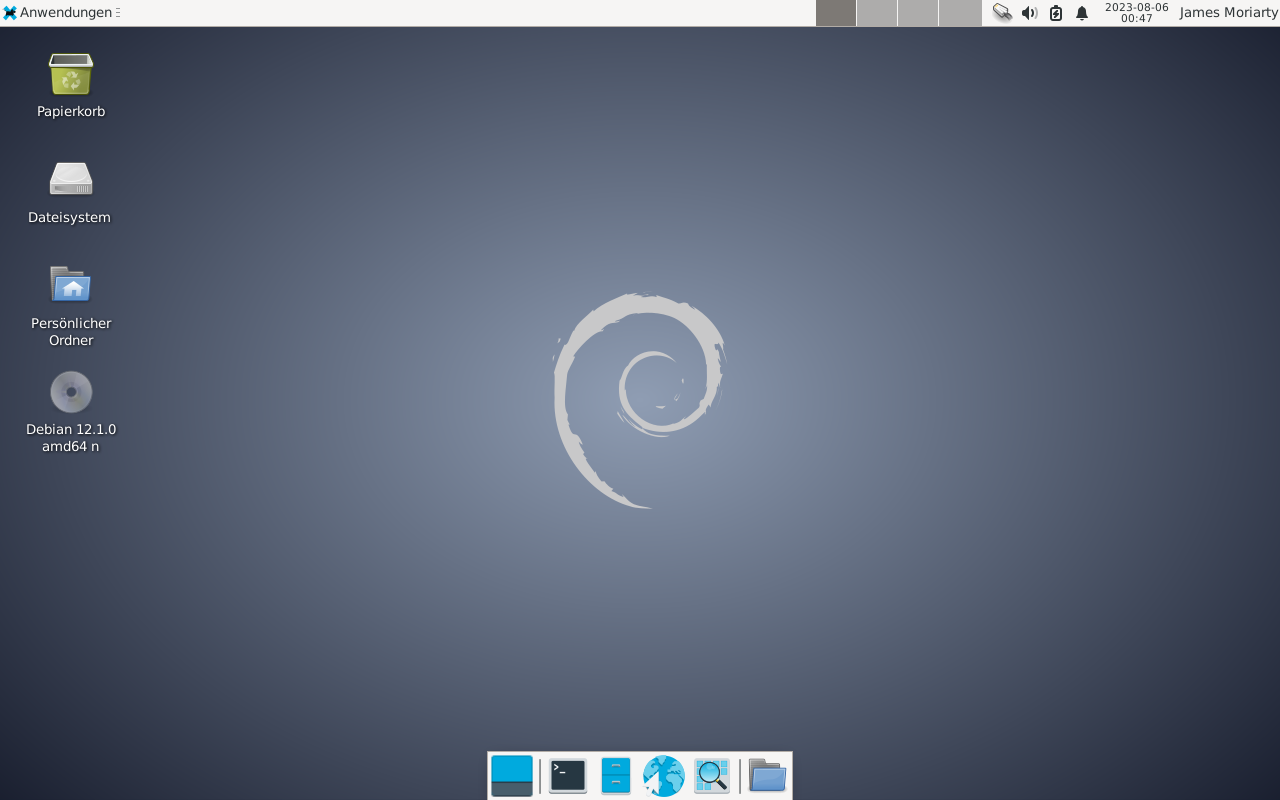Click the show desktop icon in dock
Viewport: 1280px width, 800px height.
click(512, 776)
